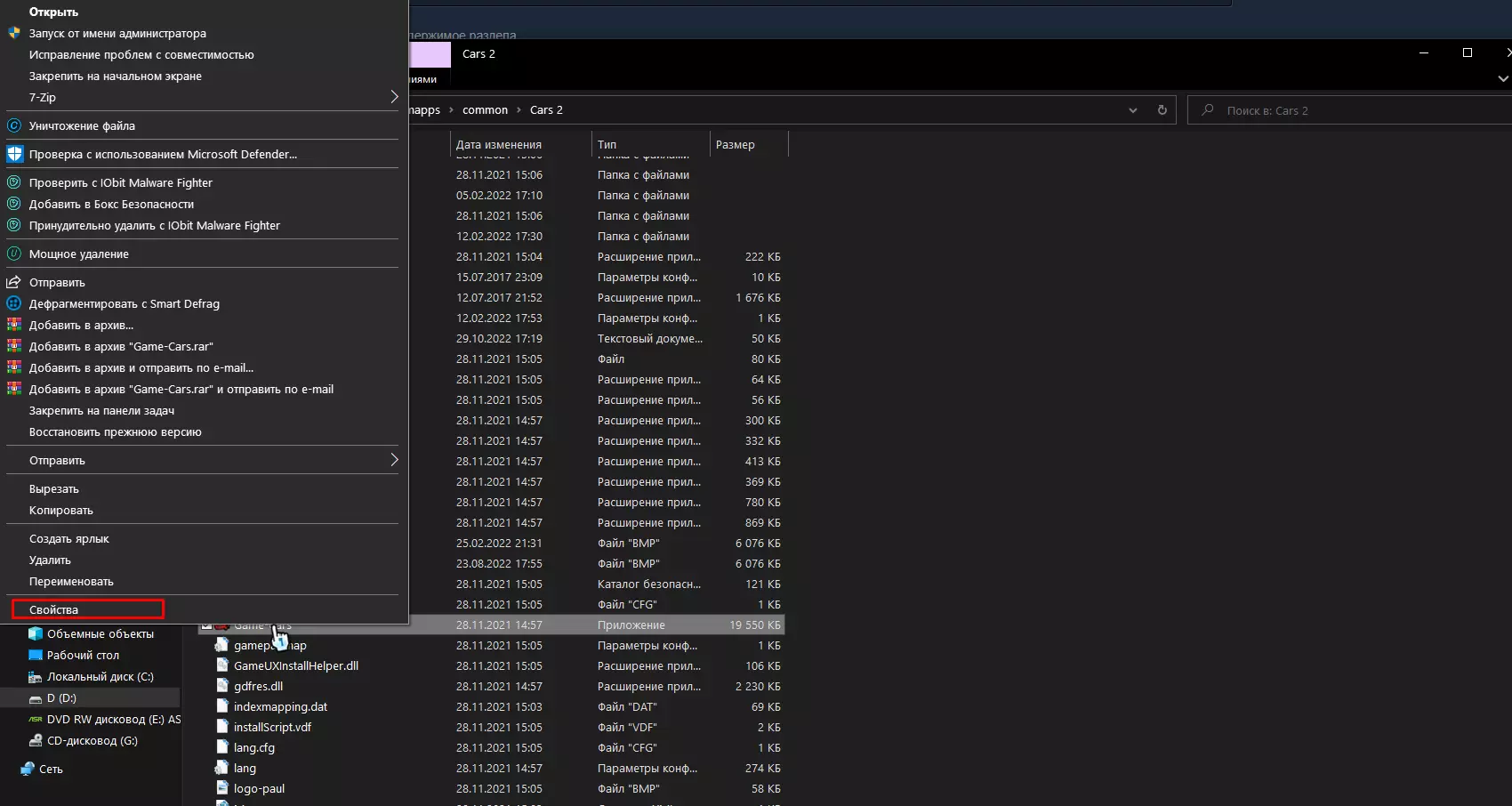Open the address bar history dropdown
This screenshot has width=1512, height=806.
coord(1132,110)
